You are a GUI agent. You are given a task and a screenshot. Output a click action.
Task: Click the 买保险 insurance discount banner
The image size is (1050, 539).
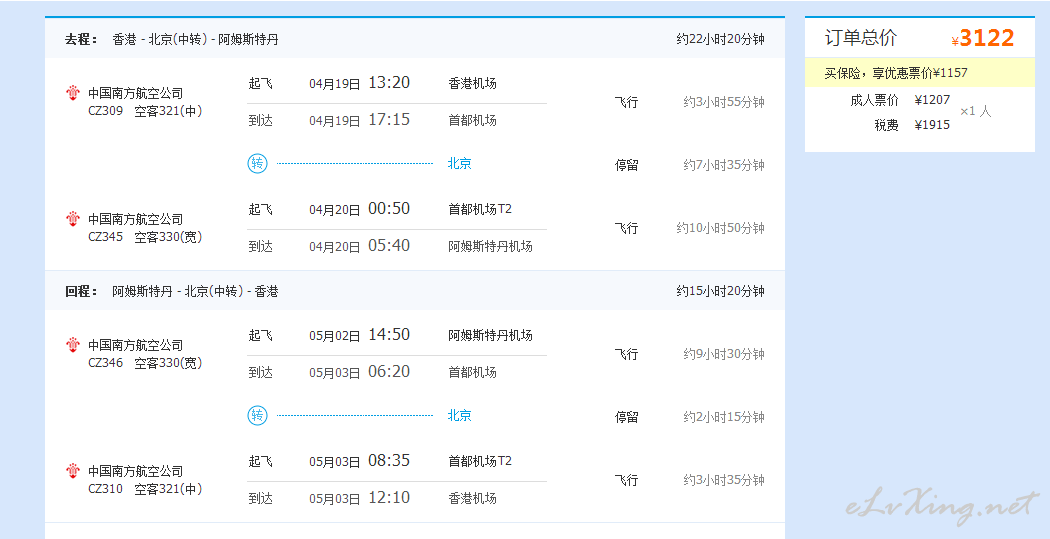coord(919,73)
